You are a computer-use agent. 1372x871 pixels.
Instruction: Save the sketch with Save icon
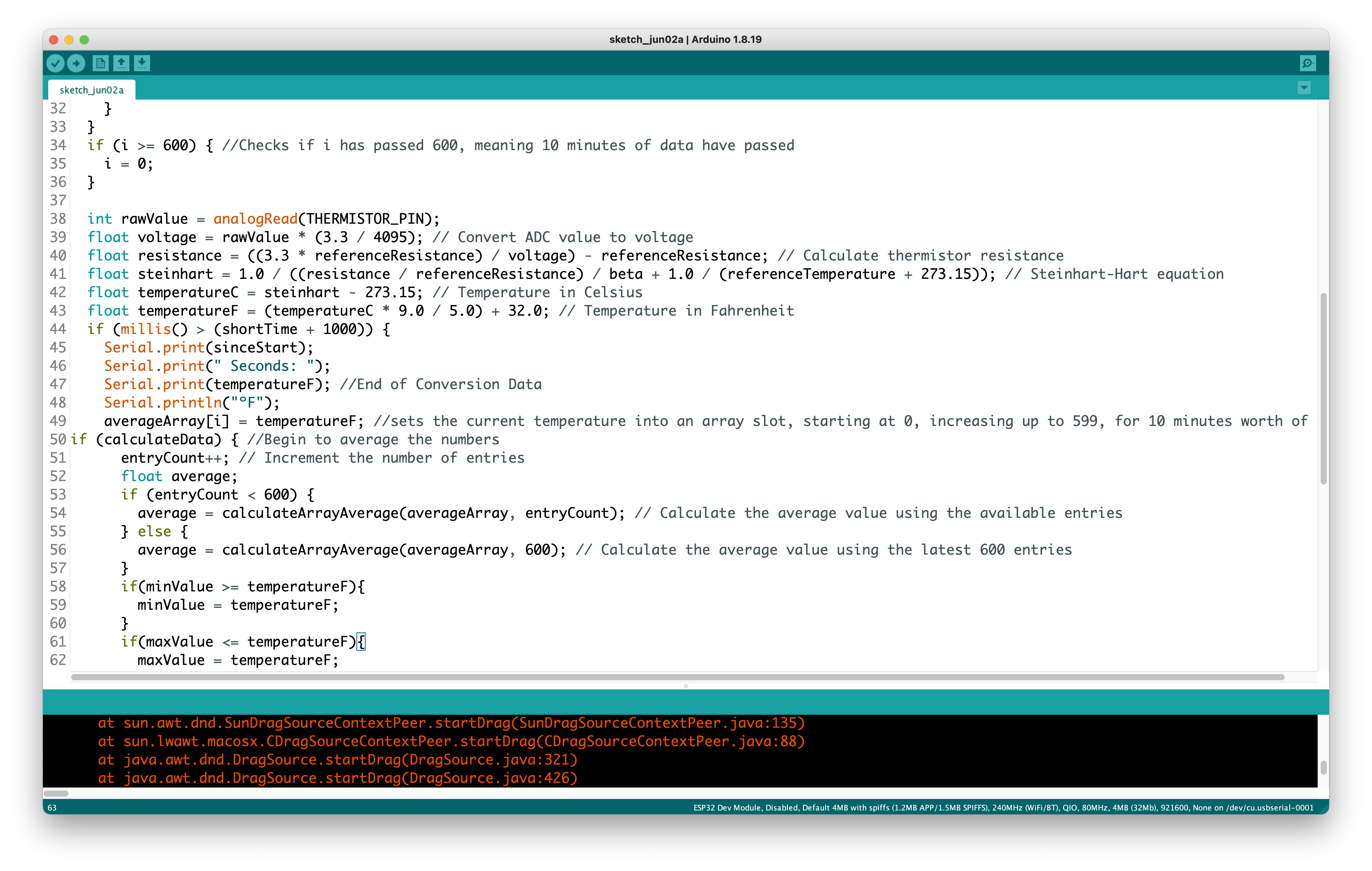click(x=142, y=63)
